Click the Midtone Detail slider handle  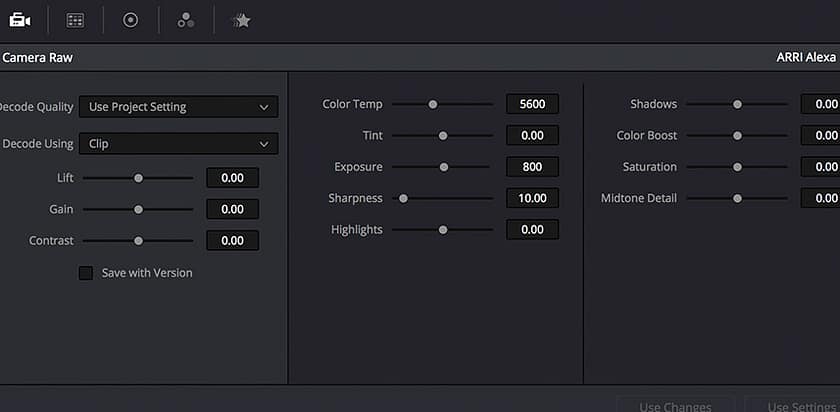737,199
